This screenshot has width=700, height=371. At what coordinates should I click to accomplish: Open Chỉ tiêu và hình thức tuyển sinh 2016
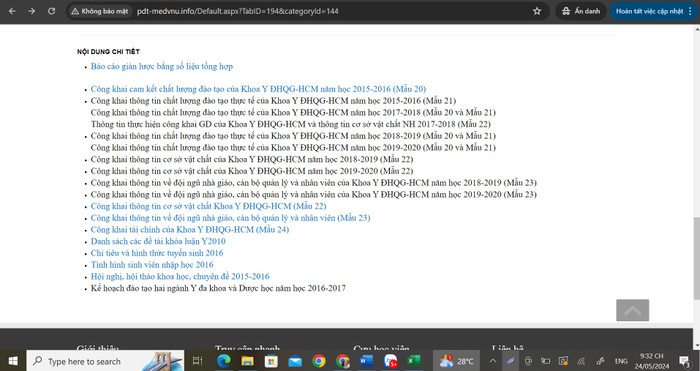pyautogui.click(x=157, y=253)
